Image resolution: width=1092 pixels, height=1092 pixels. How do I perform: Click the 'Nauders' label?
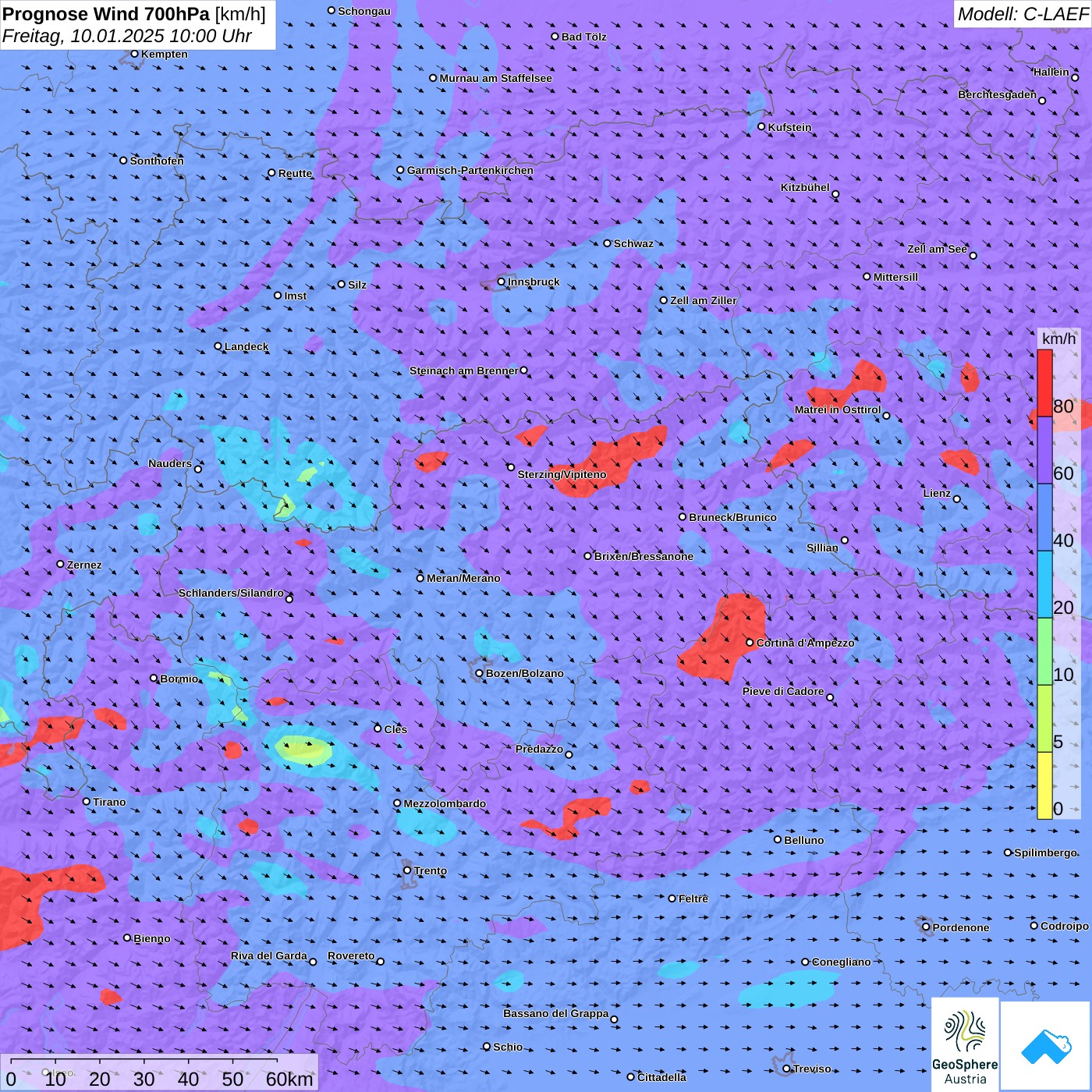pos(170,463)
